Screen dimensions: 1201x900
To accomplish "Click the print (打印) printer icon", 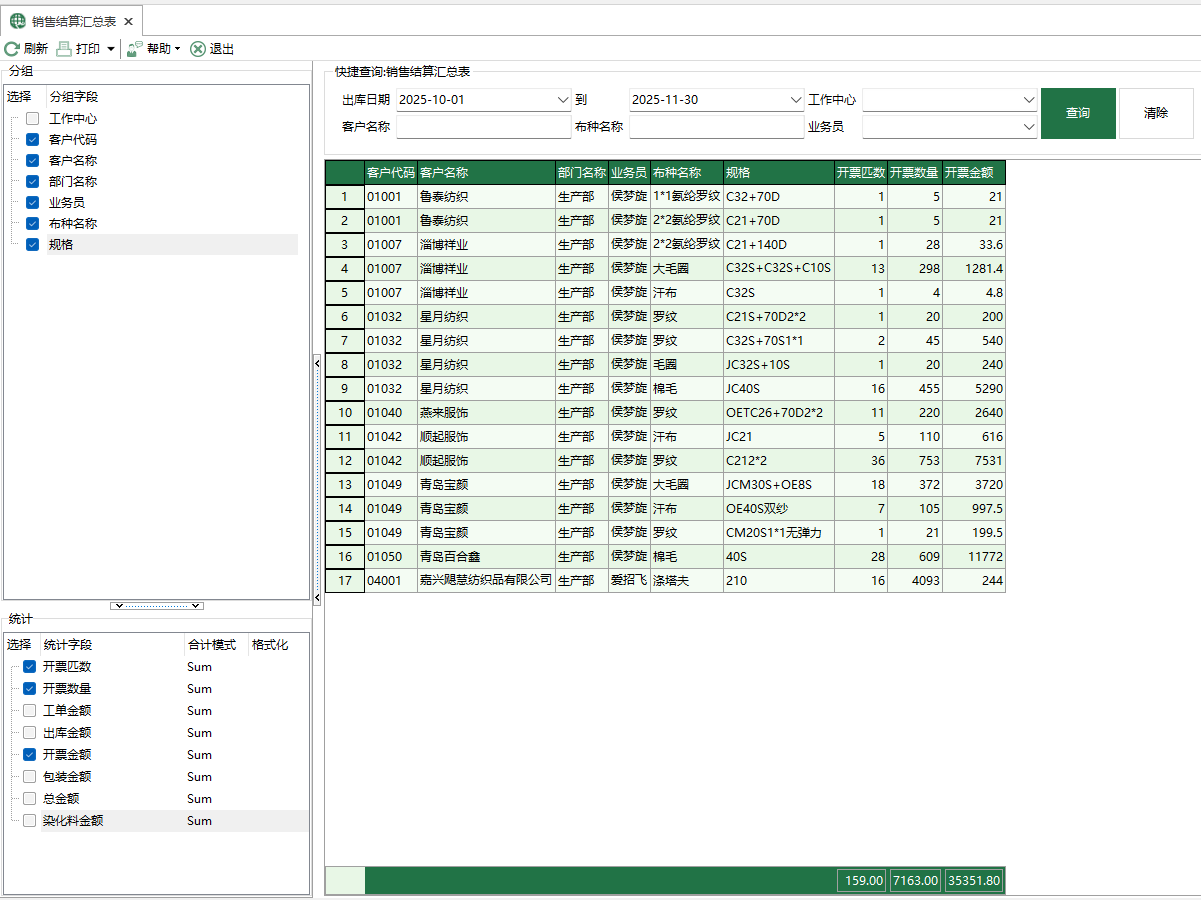I will click(64, 49).
